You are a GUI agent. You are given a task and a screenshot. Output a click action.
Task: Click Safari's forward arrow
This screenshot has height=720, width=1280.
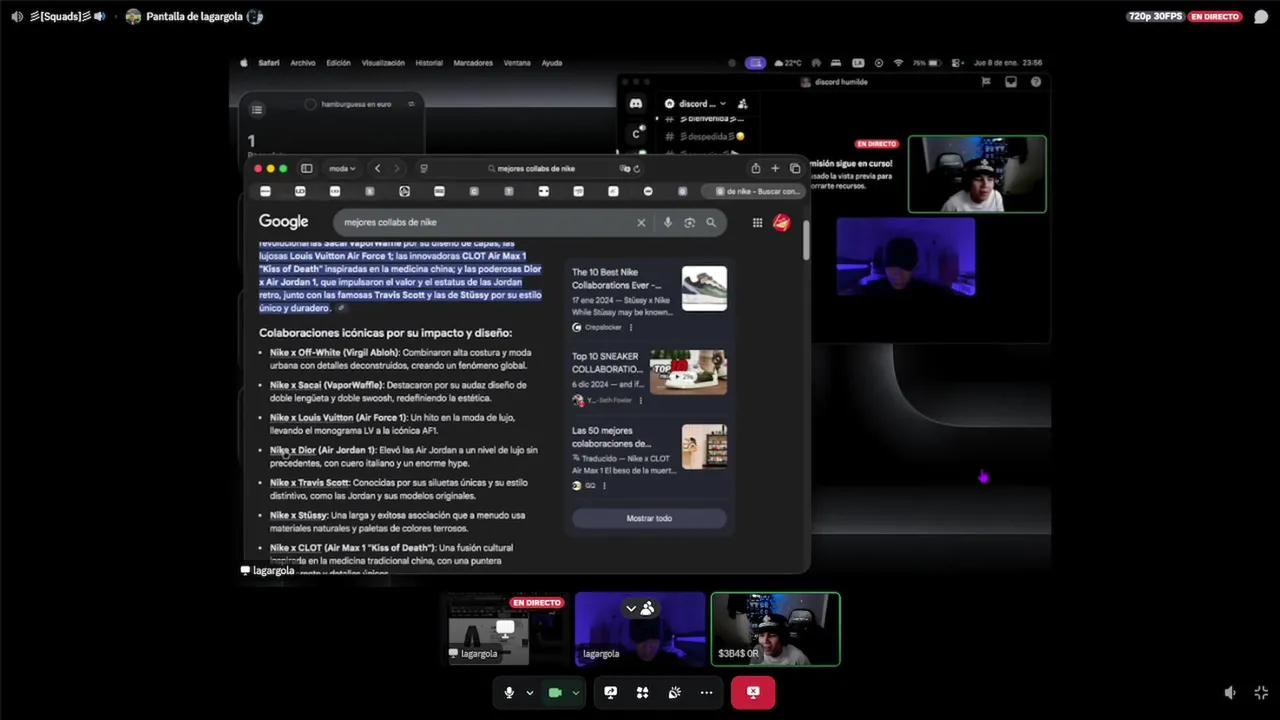tap(396, 168)
